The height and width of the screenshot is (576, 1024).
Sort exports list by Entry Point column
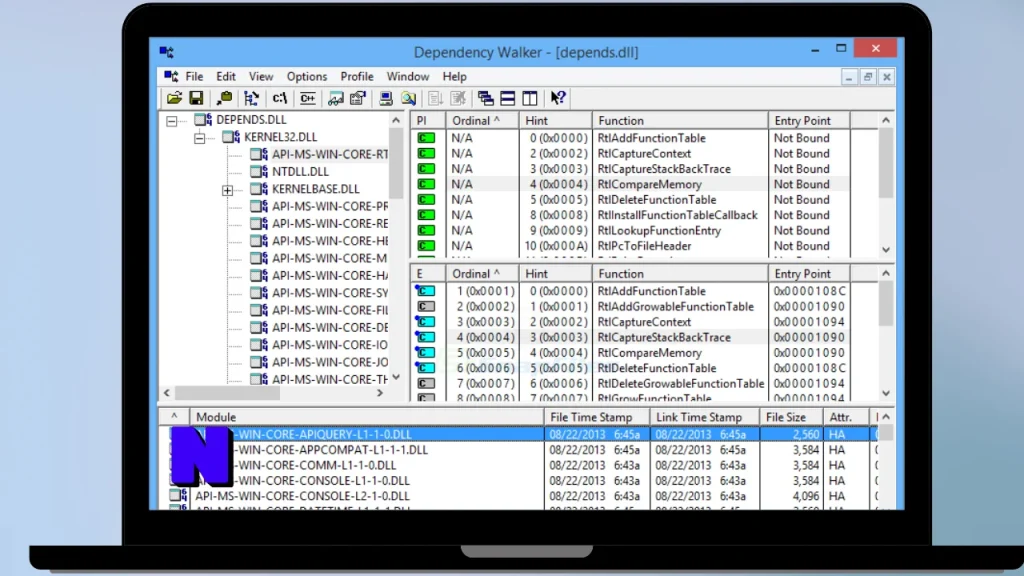(x=808, y=274)
